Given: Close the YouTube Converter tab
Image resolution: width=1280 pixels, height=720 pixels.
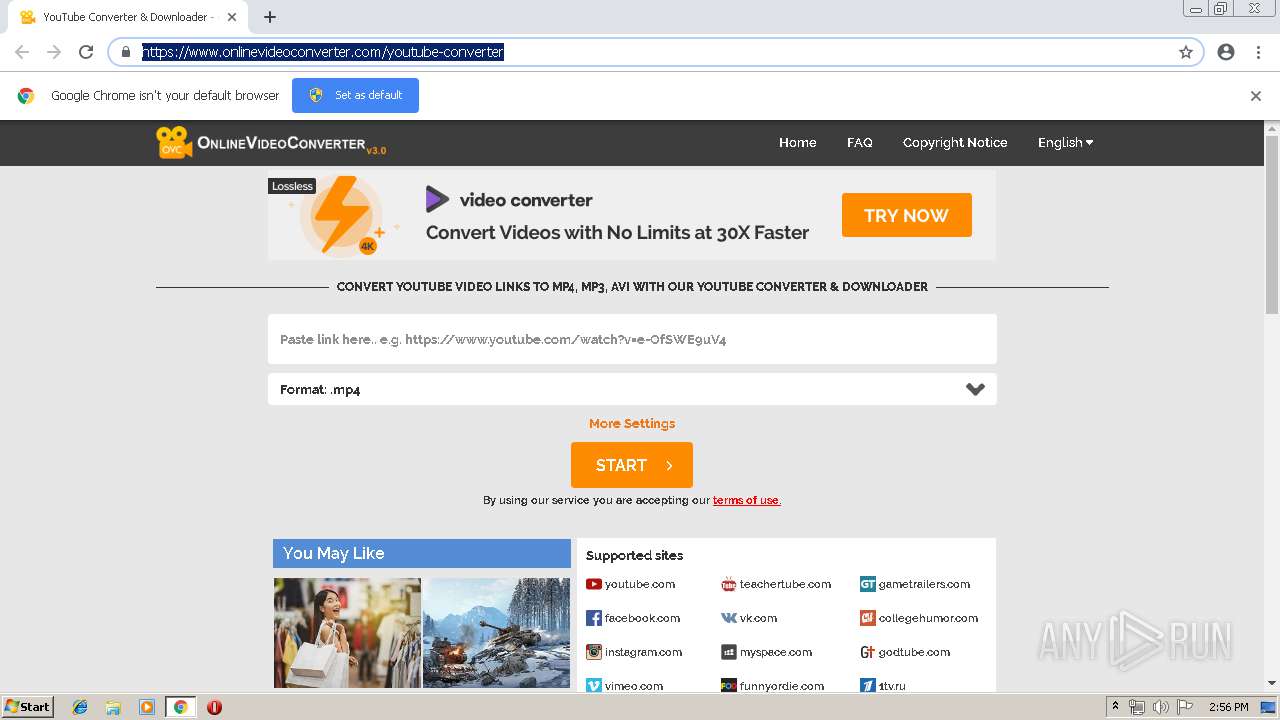Looking at the screenshot, I should click(x=232, y=17).
